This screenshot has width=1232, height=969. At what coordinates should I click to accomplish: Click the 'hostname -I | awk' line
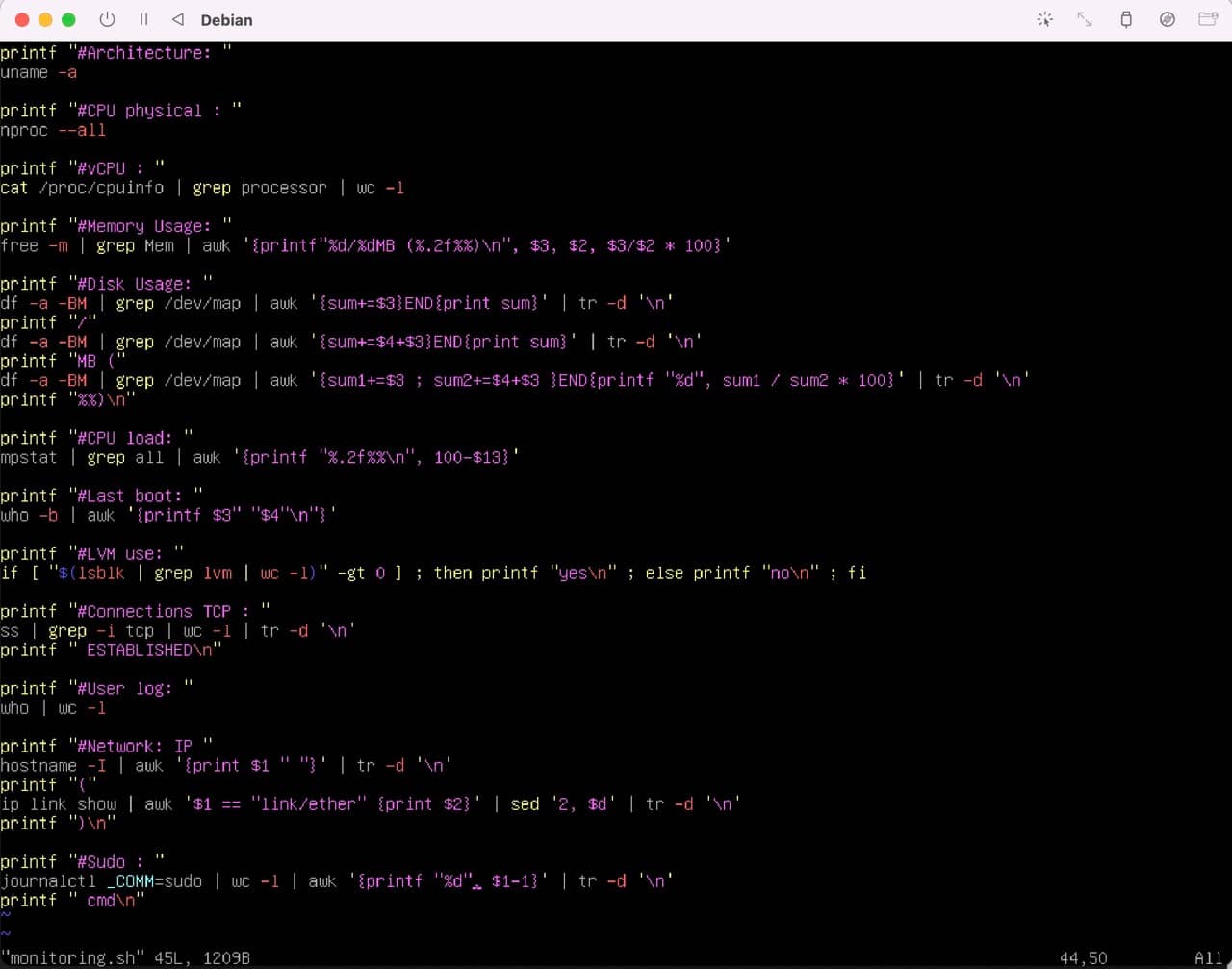(226, 765)
